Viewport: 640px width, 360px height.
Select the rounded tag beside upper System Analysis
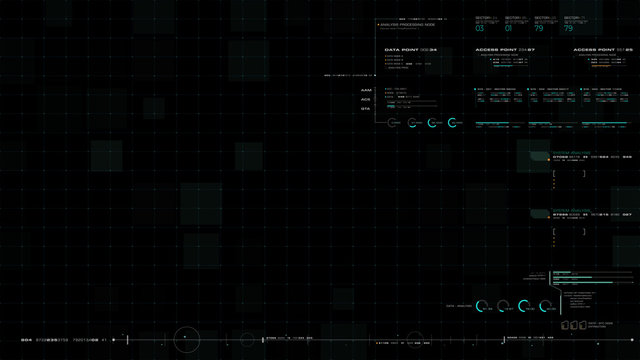(540, 156)
